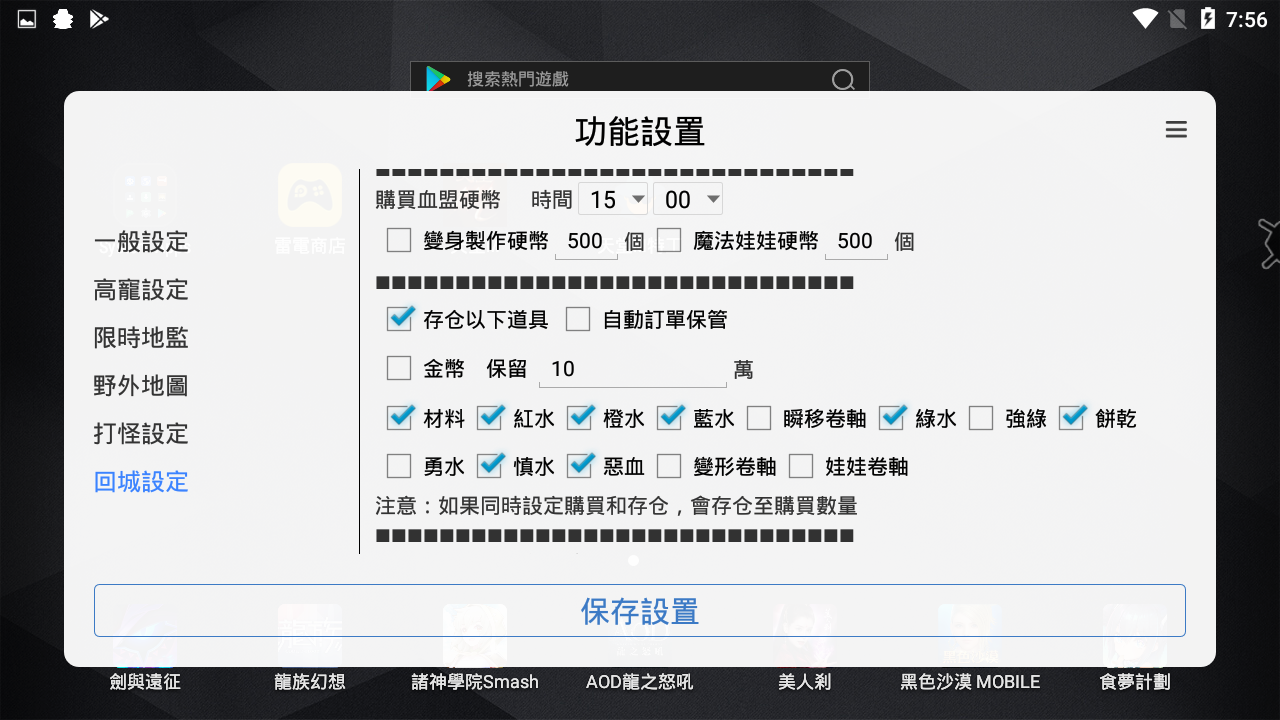Enable the 瞬移卷軸 checkbox

coord(759,418)
